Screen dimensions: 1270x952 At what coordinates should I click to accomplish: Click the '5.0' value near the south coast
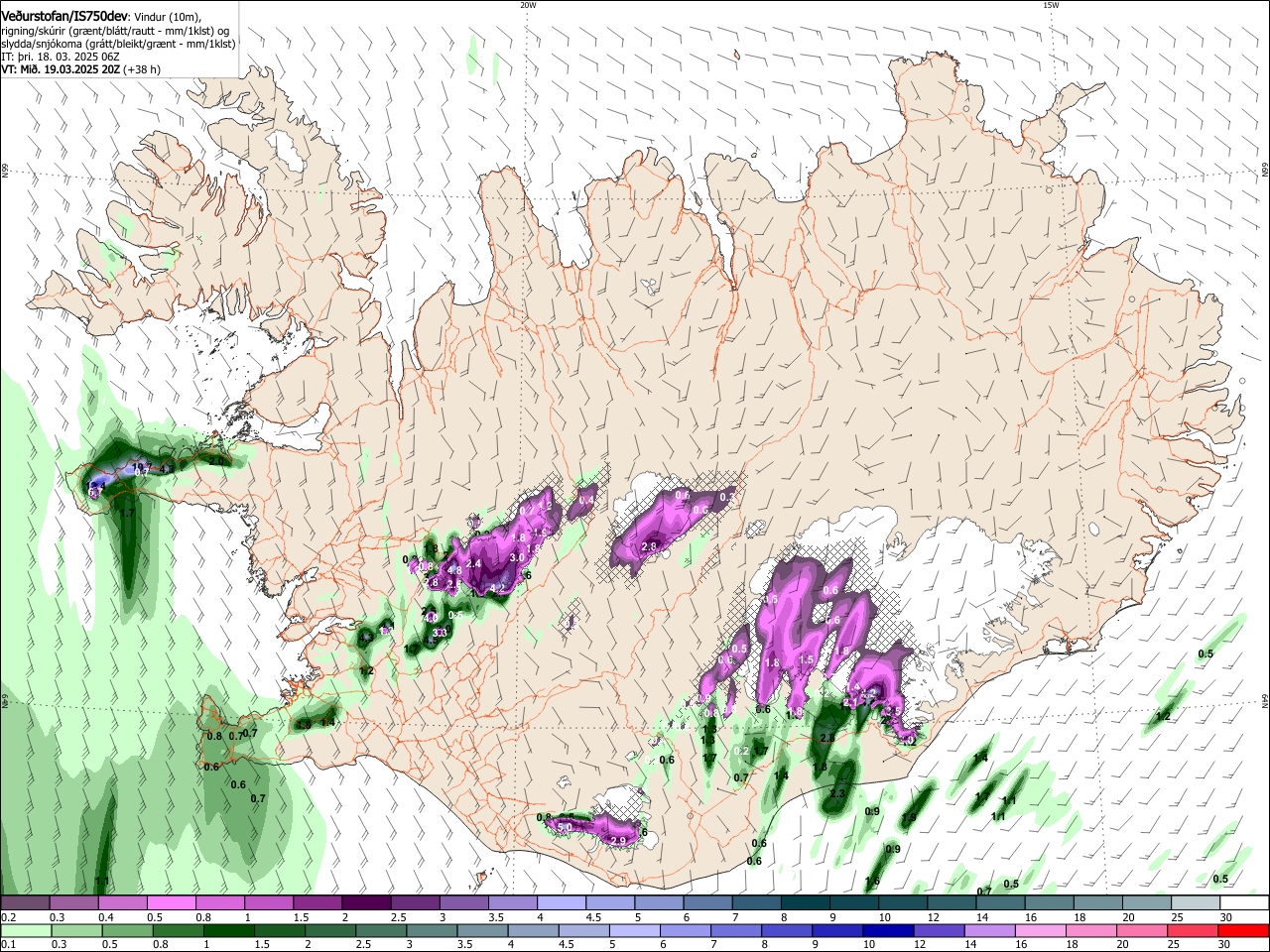(565, 826)
